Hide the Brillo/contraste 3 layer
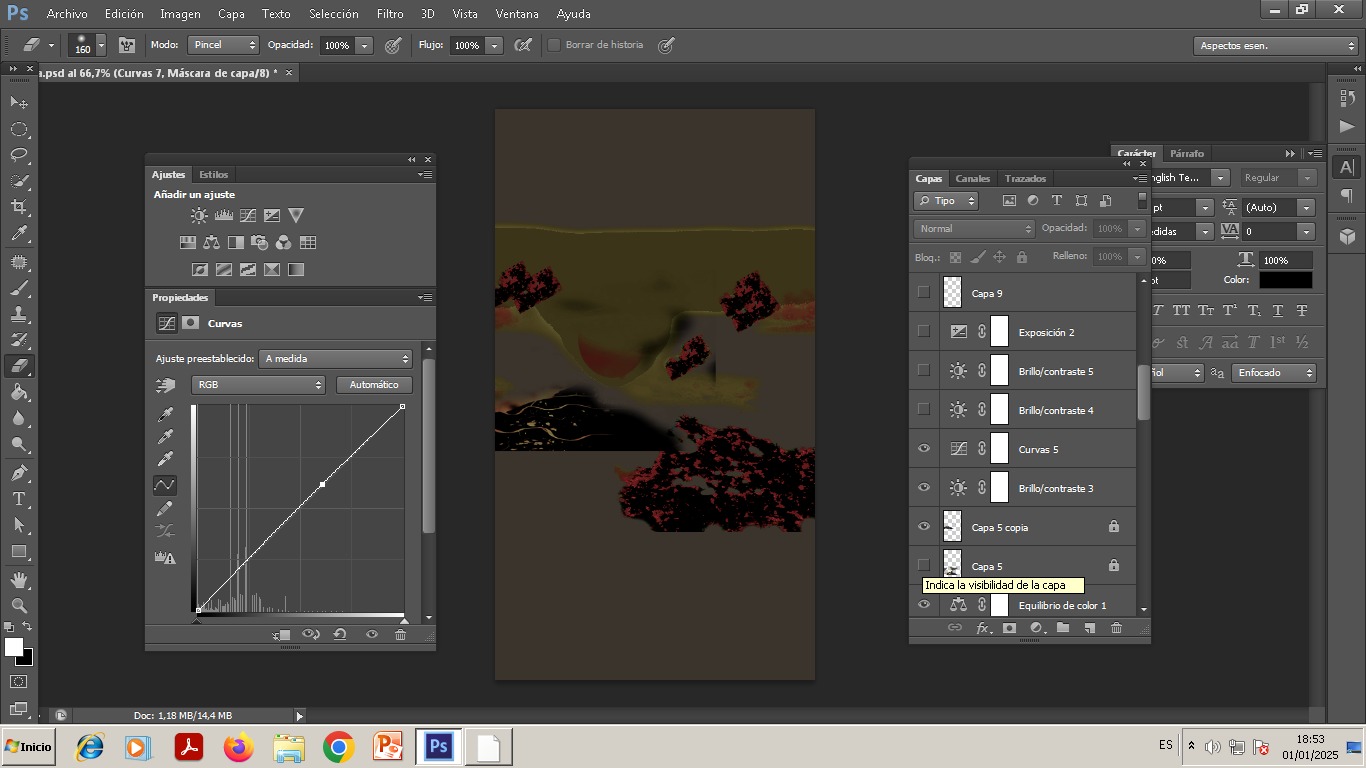Screen dimensions: 1366x768 (924, 488)
